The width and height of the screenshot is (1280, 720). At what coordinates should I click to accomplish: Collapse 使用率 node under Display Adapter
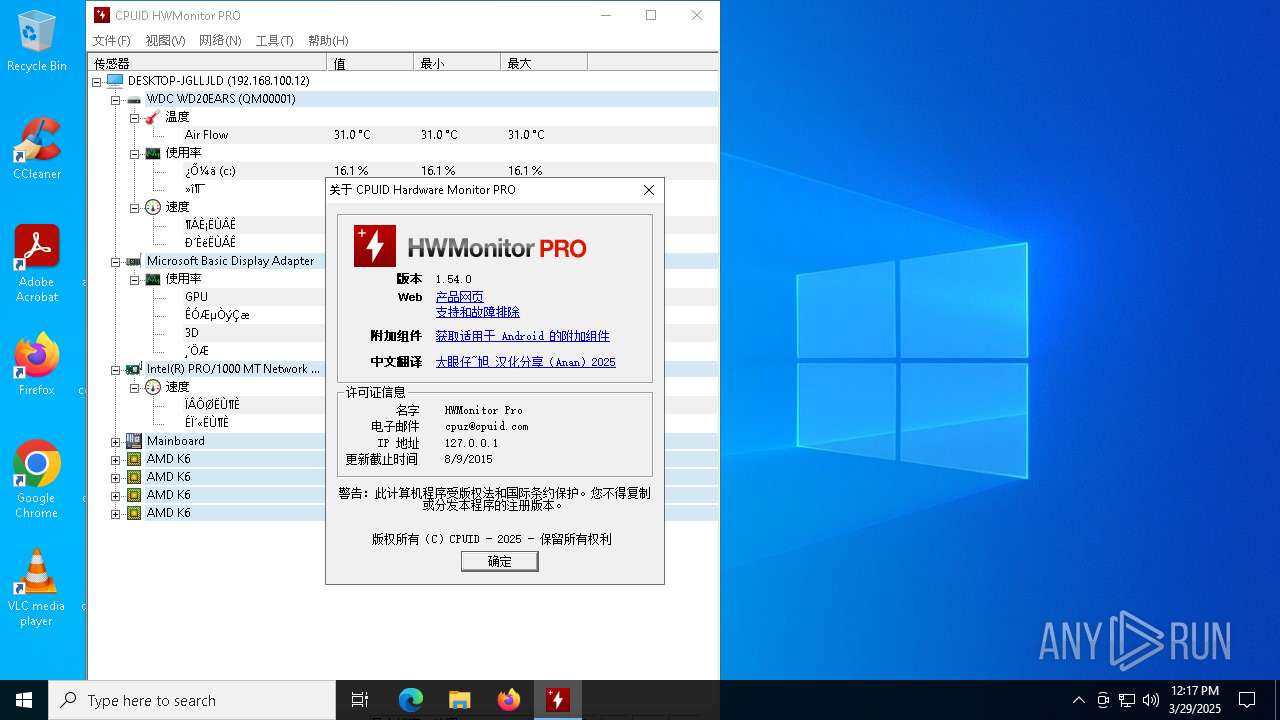pos(134,279)
